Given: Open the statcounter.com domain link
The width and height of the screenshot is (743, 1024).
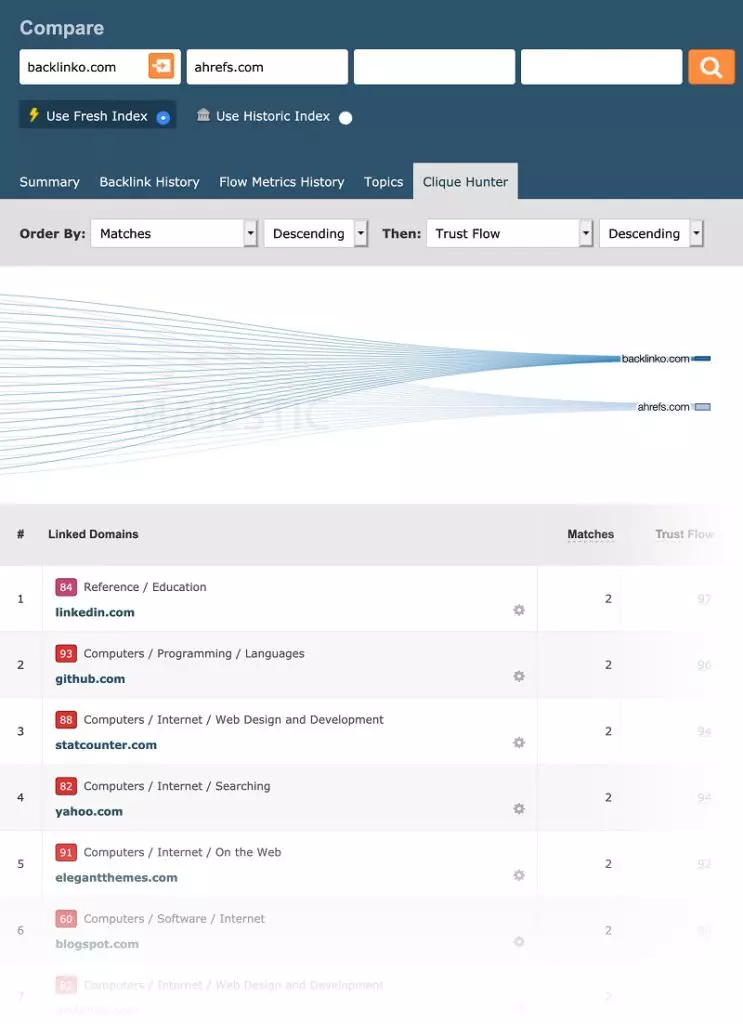Looking at the screenshot, I should [106, 745].
